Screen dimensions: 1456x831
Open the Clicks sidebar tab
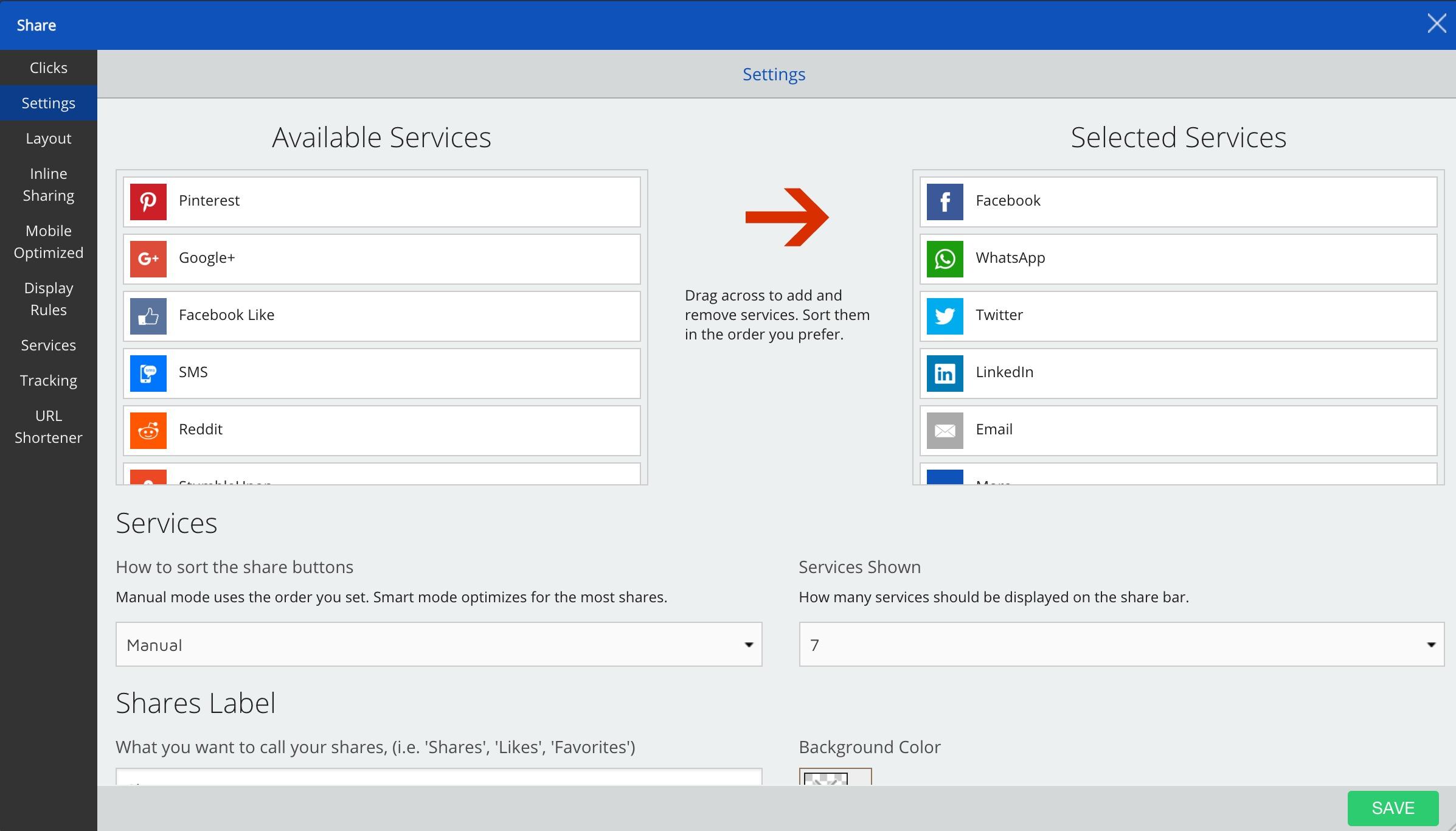coord(49,68)
